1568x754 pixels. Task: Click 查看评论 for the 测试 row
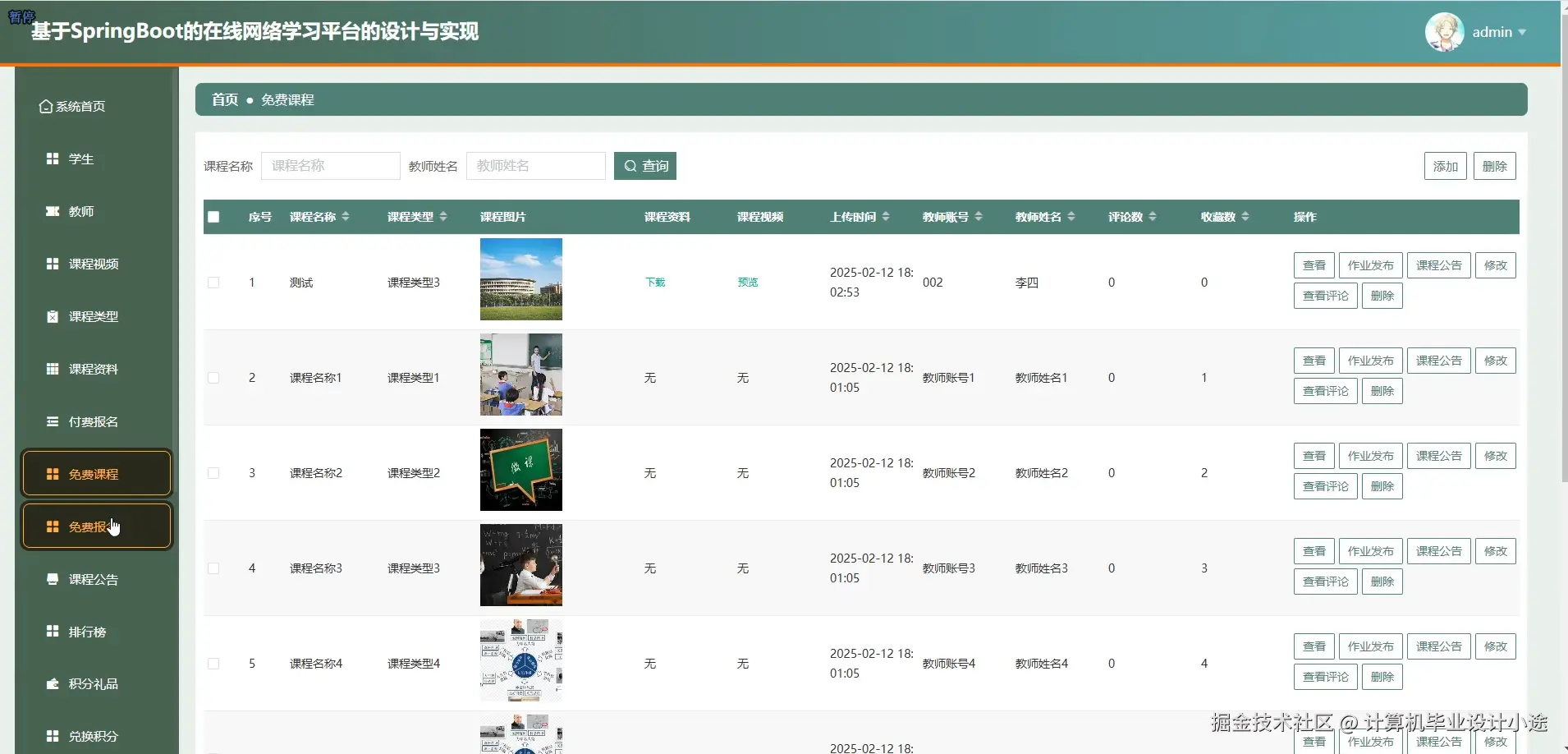tap(1326, 296)
